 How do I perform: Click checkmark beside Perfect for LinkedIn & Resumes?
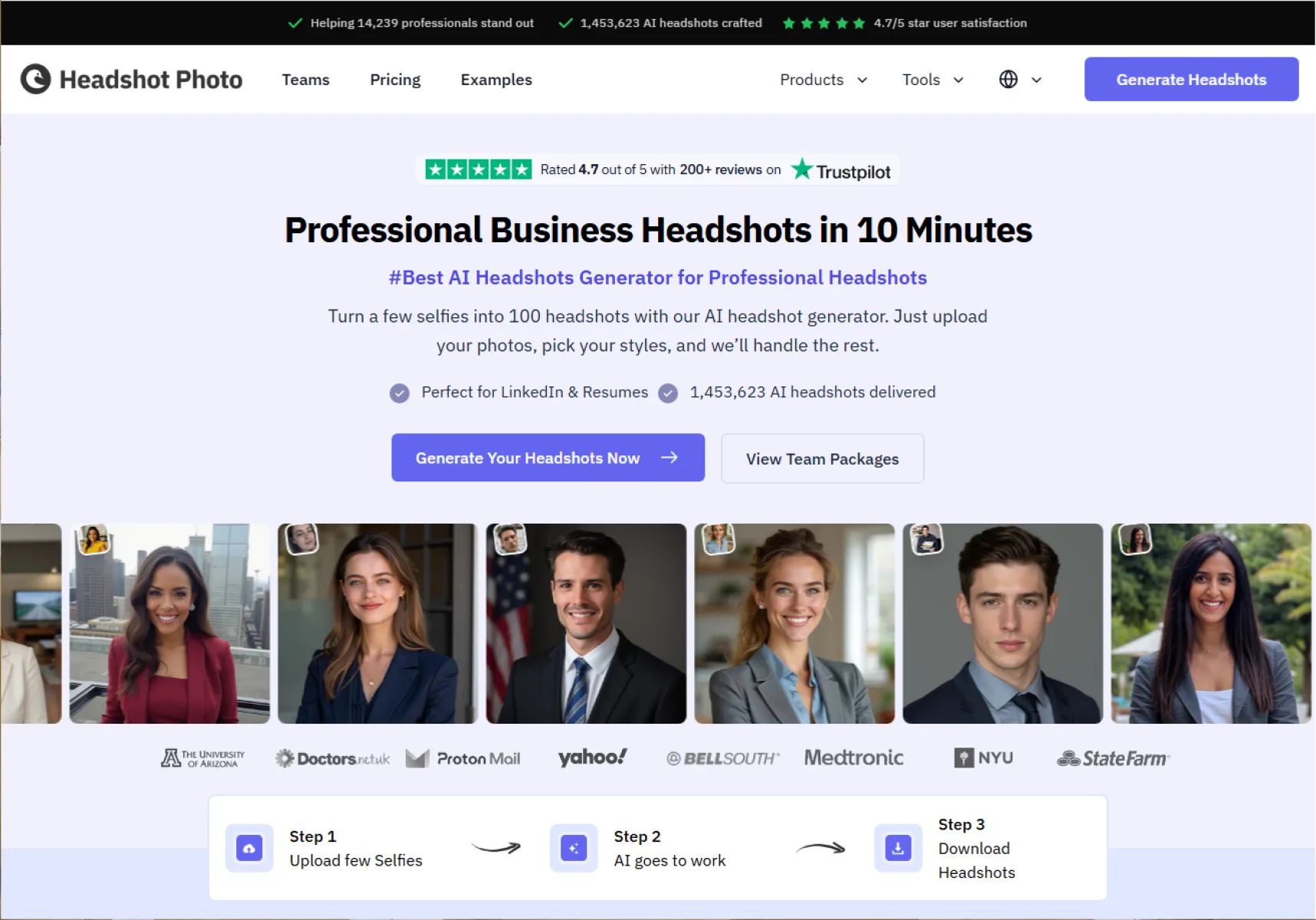(400, 393)
